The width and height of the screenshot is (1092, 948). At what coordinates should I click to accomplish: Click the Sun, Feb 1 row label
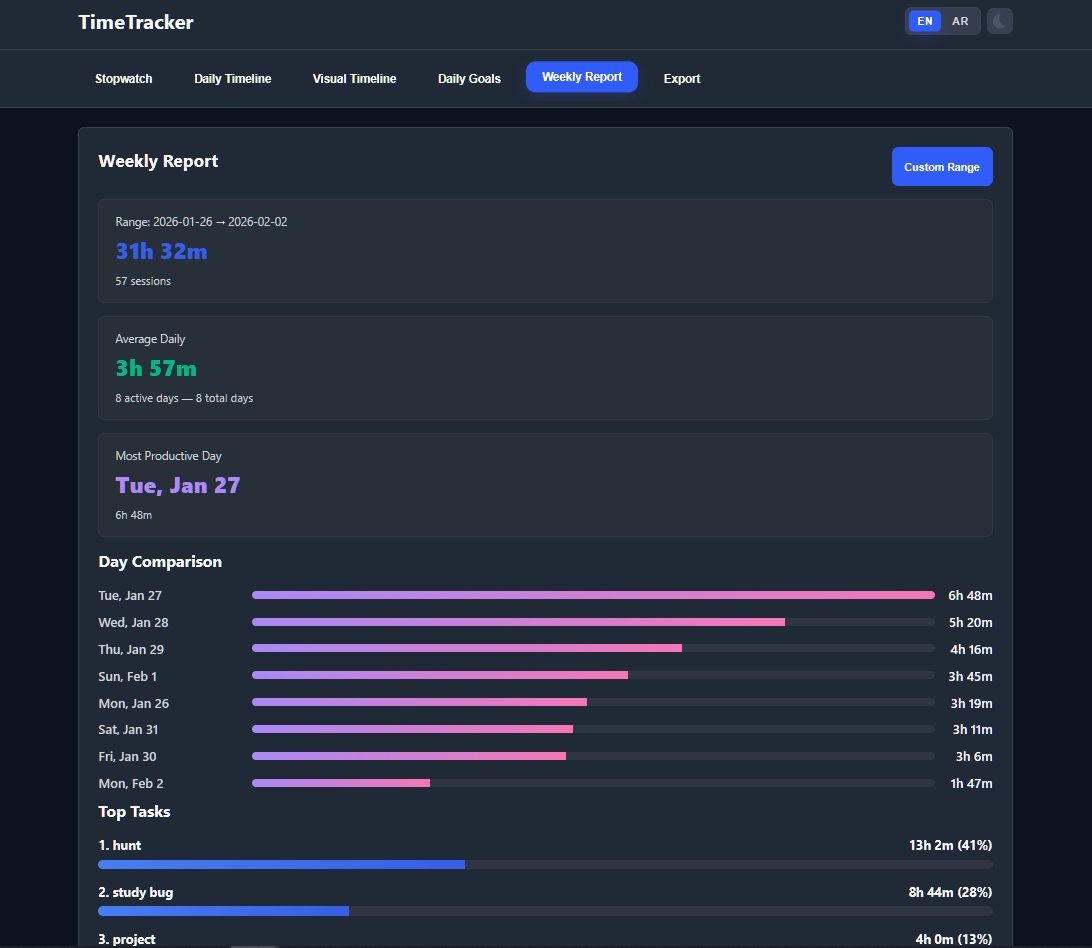[127, 676]
